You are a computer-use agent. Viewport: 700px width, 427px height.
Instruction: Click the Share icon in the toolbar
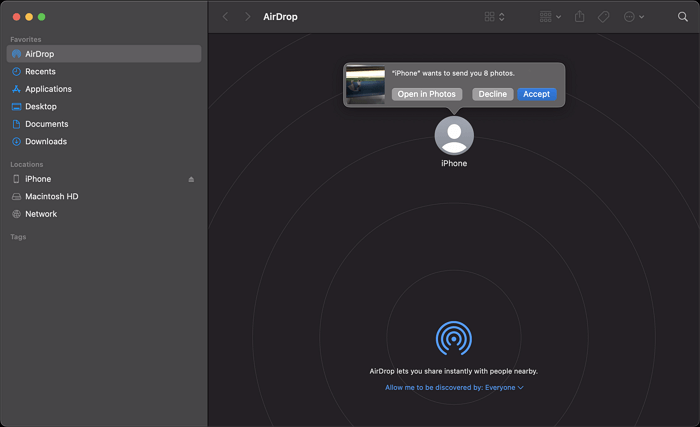coord(579,17)
